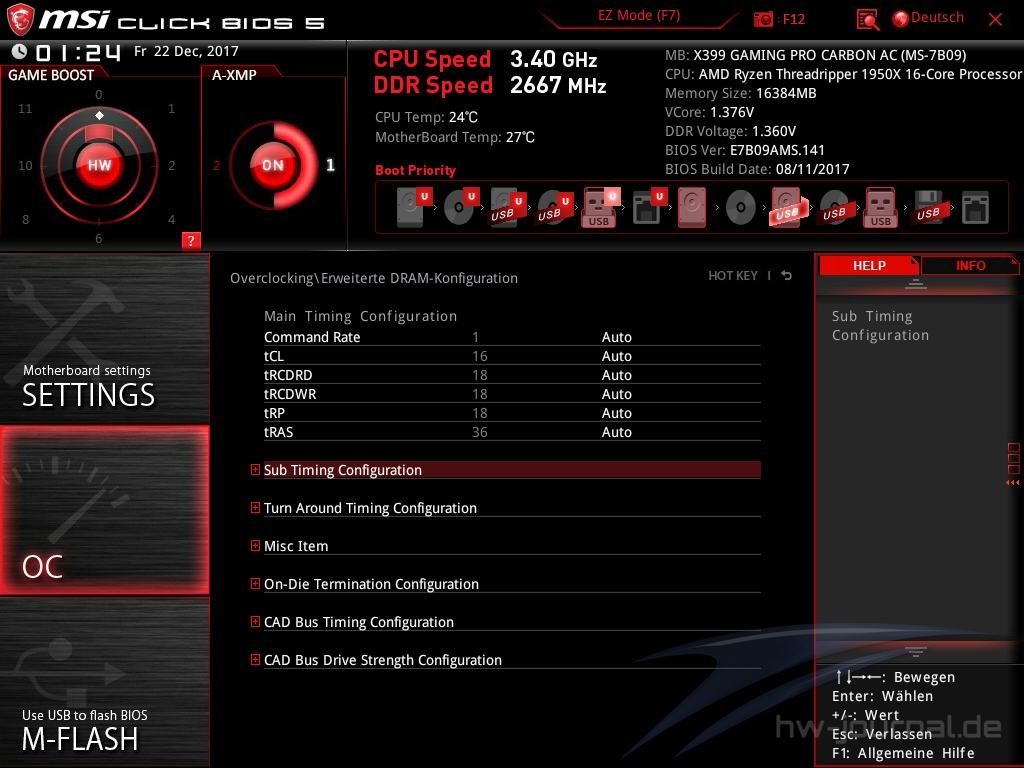
Task: Select the legacy USB key boot icon without U badge
Action: (881, 207)
